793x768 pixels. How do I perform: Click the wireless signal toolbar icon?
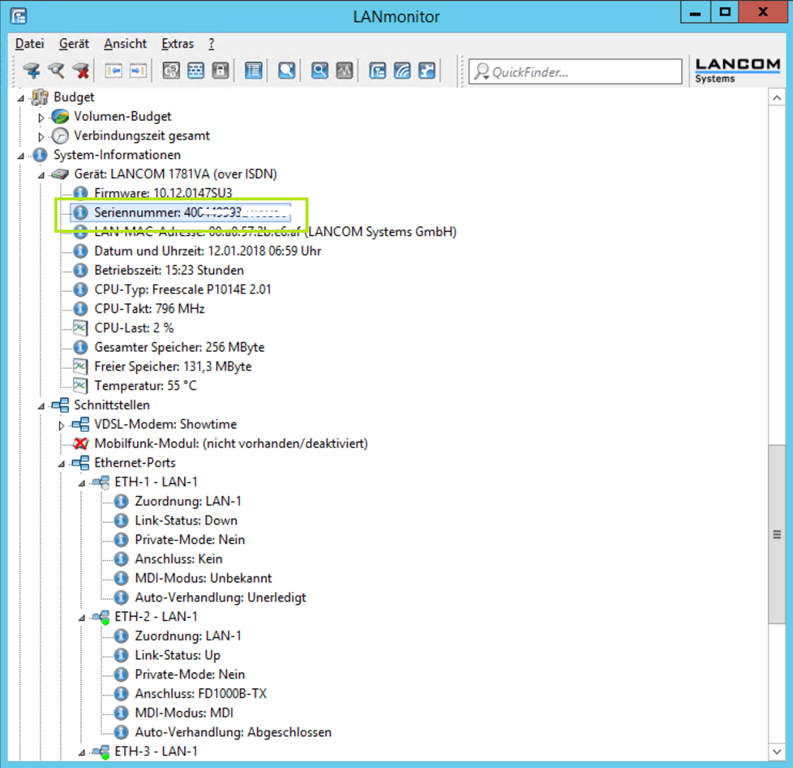tap(402, 71)
